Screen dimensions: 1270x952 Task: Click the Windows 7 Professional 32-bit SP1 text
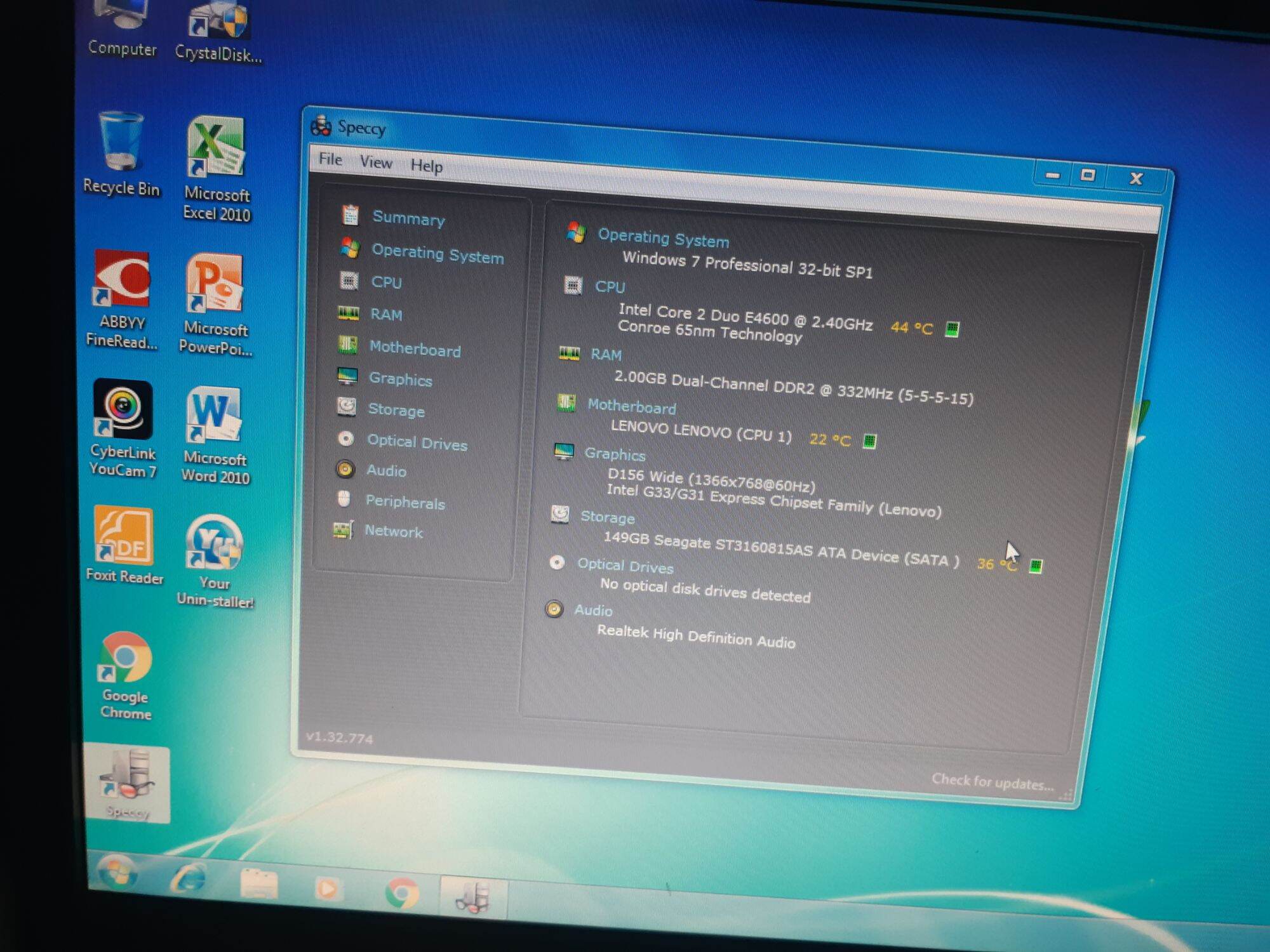tap(747, 265)
